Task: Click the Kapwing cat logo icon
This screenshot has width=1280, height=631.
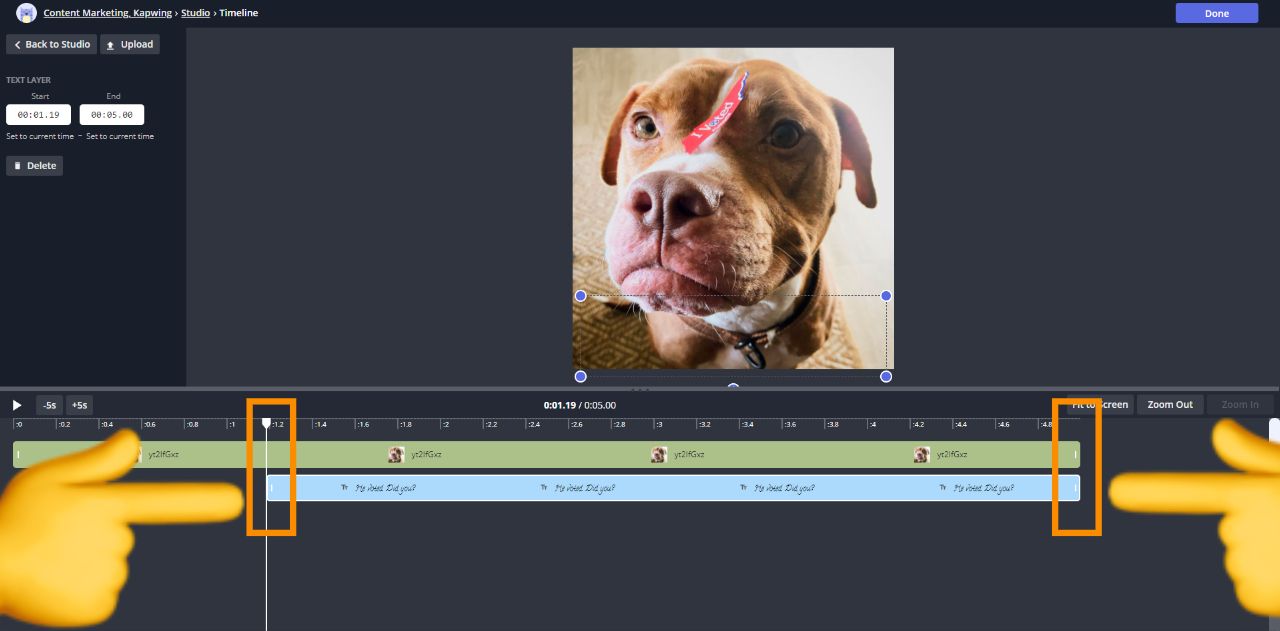Action: 27,13
